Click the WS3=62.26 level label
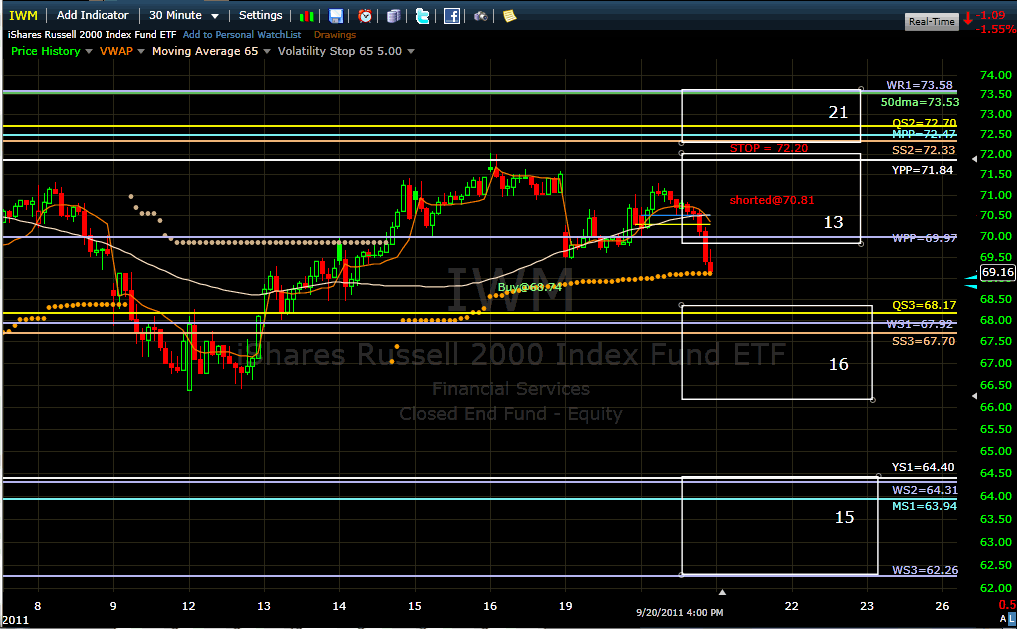The image size is (1017, 629). [925, 570]
